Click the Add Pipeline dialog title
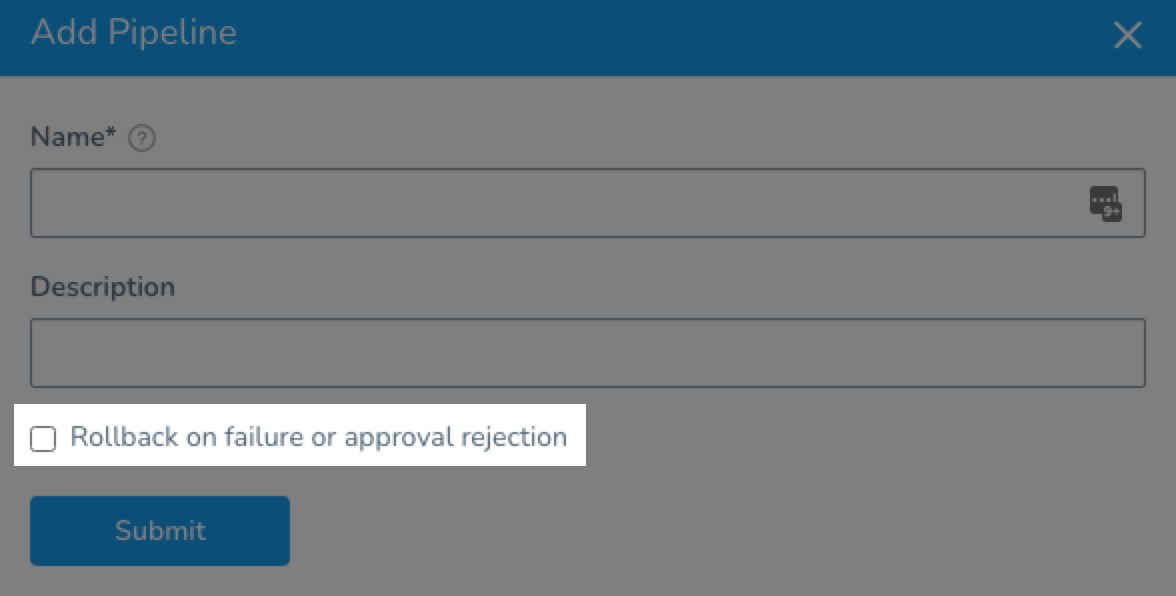This screenshot has height=596, width=1176. tap(134, 32)
